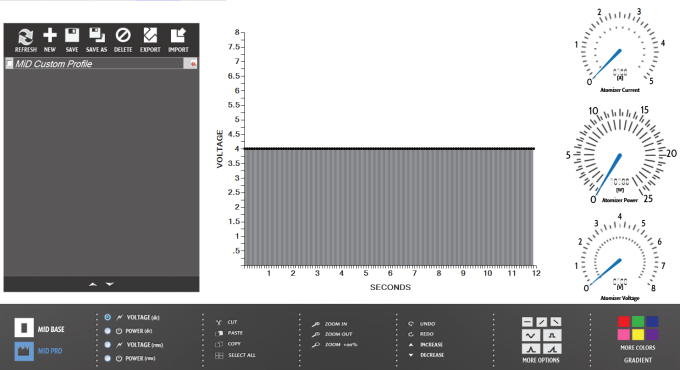Select the square pulse shape icon
The image size is (680, 370).
pyautogui.click(x=552, y=335)
